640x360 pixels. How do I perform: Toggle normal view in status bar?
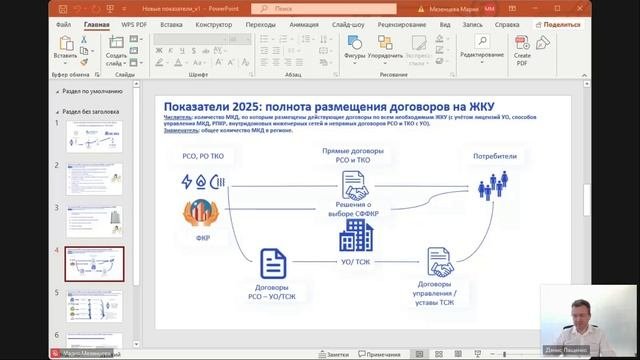(x=419, y=354)
